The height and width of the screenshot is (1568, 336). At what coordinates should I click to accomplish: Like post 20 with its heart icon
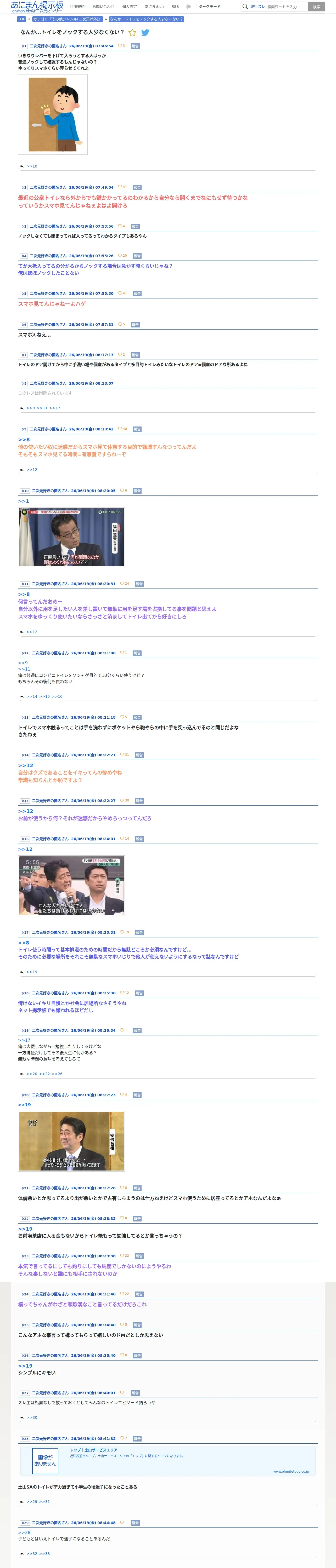[122, 1095]
